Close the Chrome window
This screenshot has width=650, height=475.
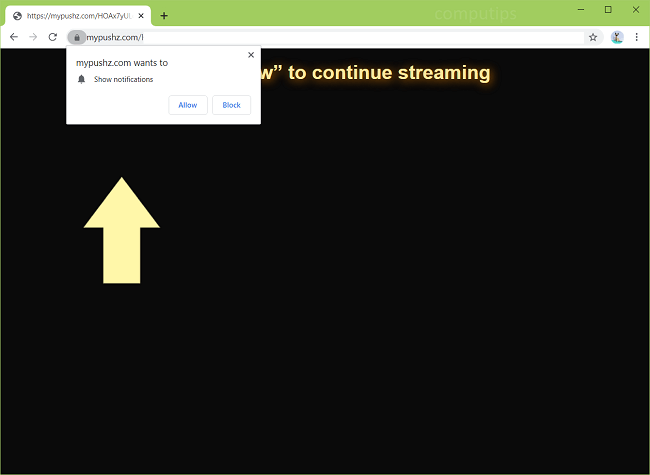pyautogui.click(x=635, y=9)
